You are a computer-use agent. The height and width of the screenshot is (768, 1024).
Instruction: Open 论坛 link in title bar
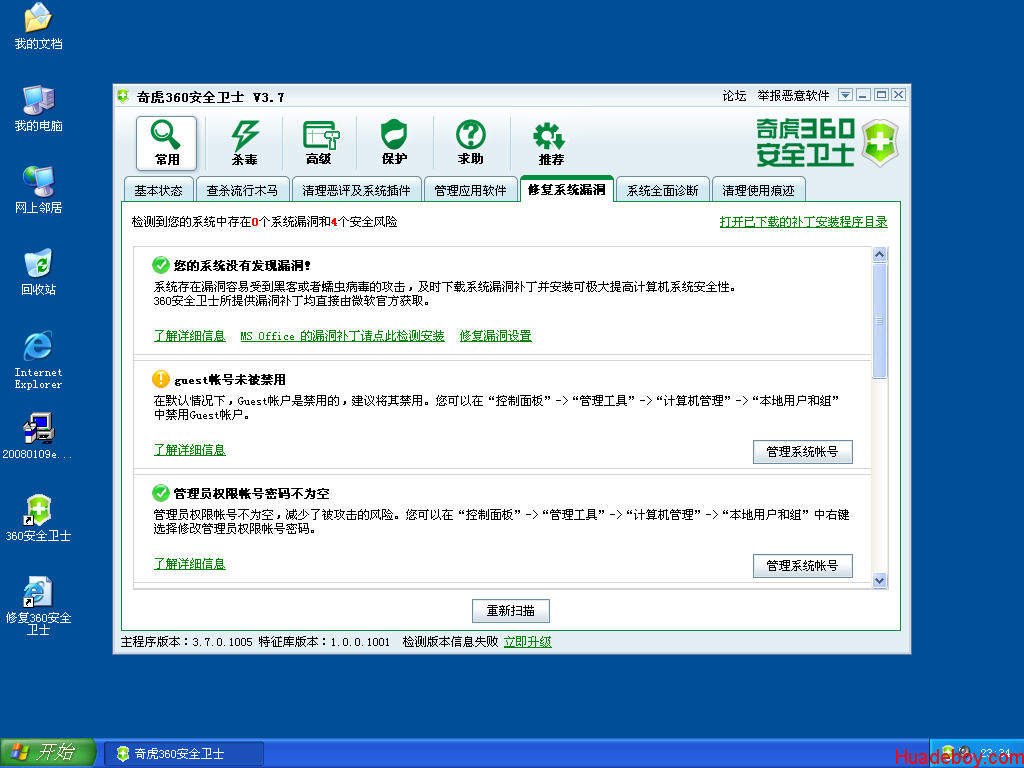tap(734, 96)
